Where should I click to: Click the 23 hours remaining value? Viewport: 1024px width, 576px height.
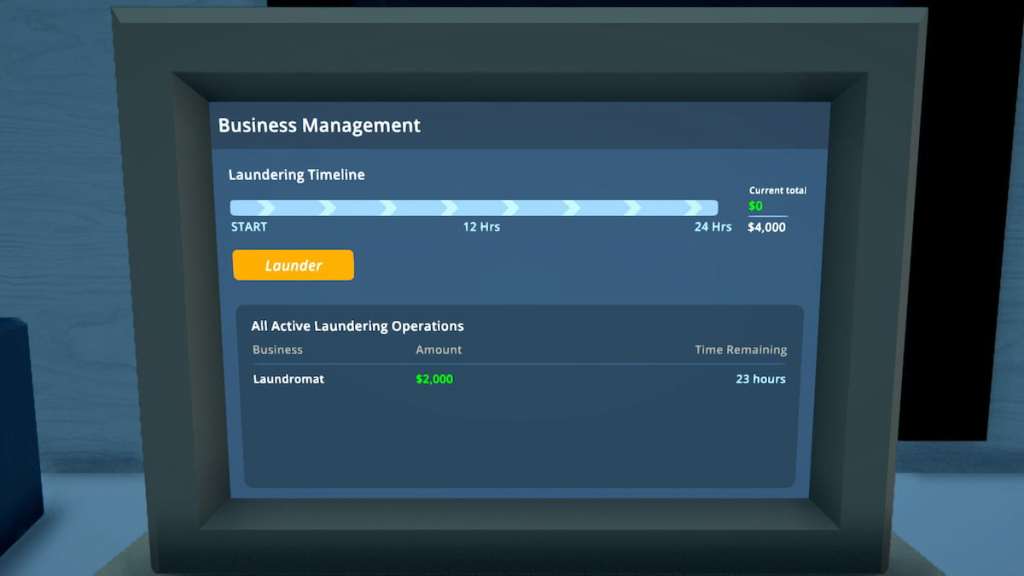tap(761, 379)
